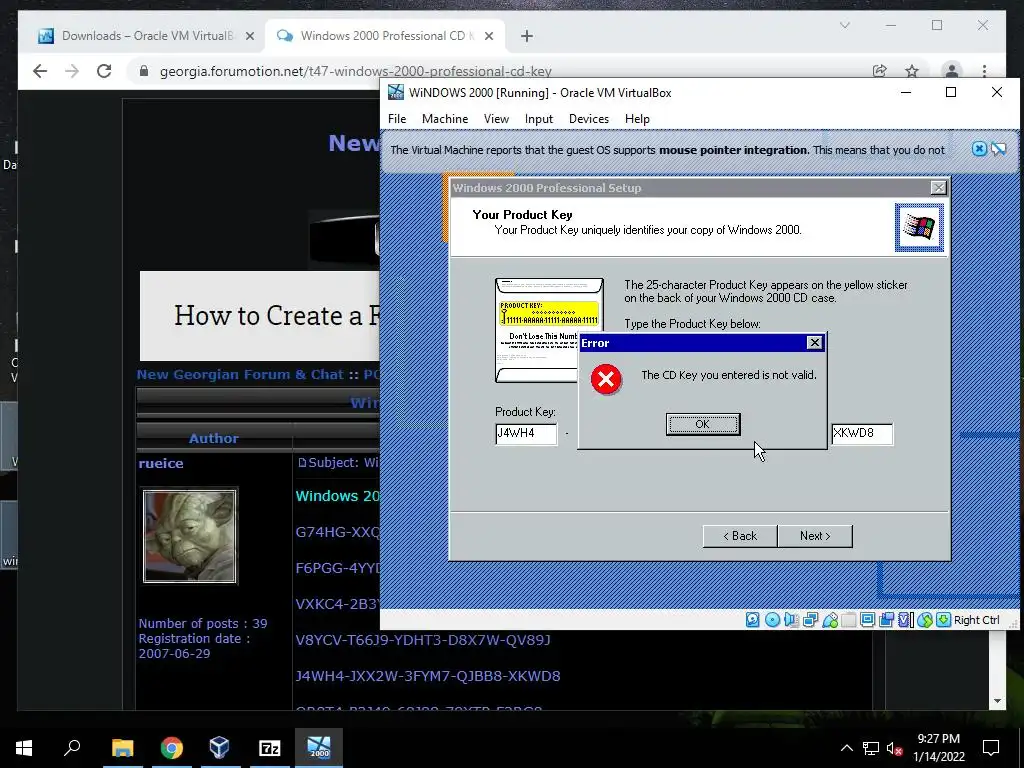The width and height of the screenshot is (1024, 768).
Task: Click the Next button in Windows 2000 Setup
Action: point(815,536)
